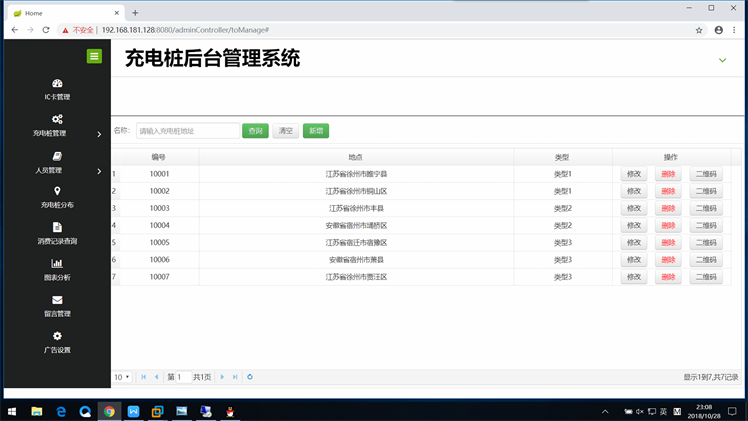Focus the 充电桩地址 name search field
Viewport: 748px width, 421px height.
click(x=187, y=131)
